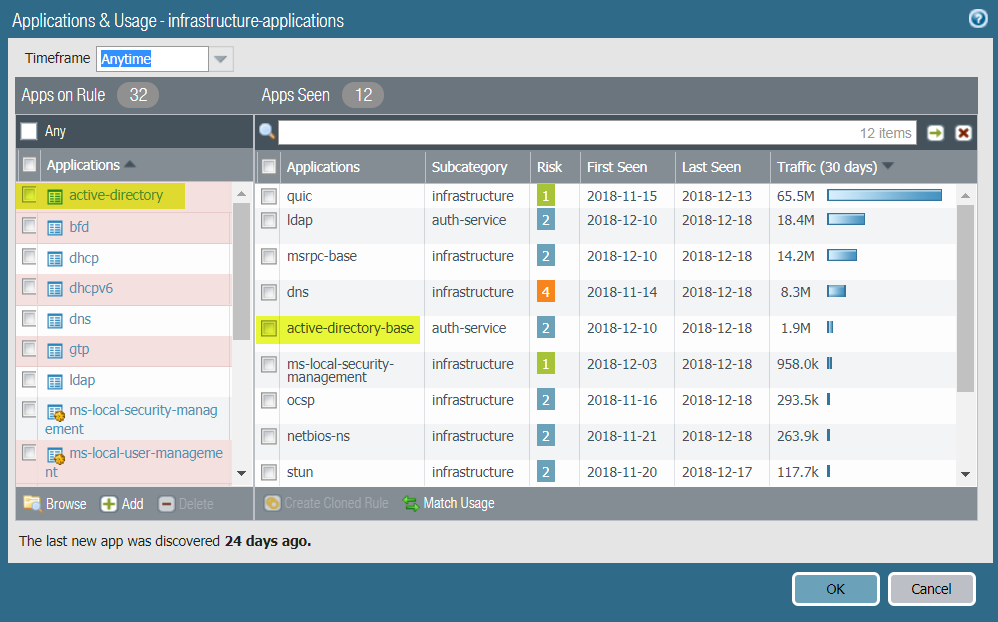
Task: Click the magnifier icon in search bar
Action: (267, 133)
